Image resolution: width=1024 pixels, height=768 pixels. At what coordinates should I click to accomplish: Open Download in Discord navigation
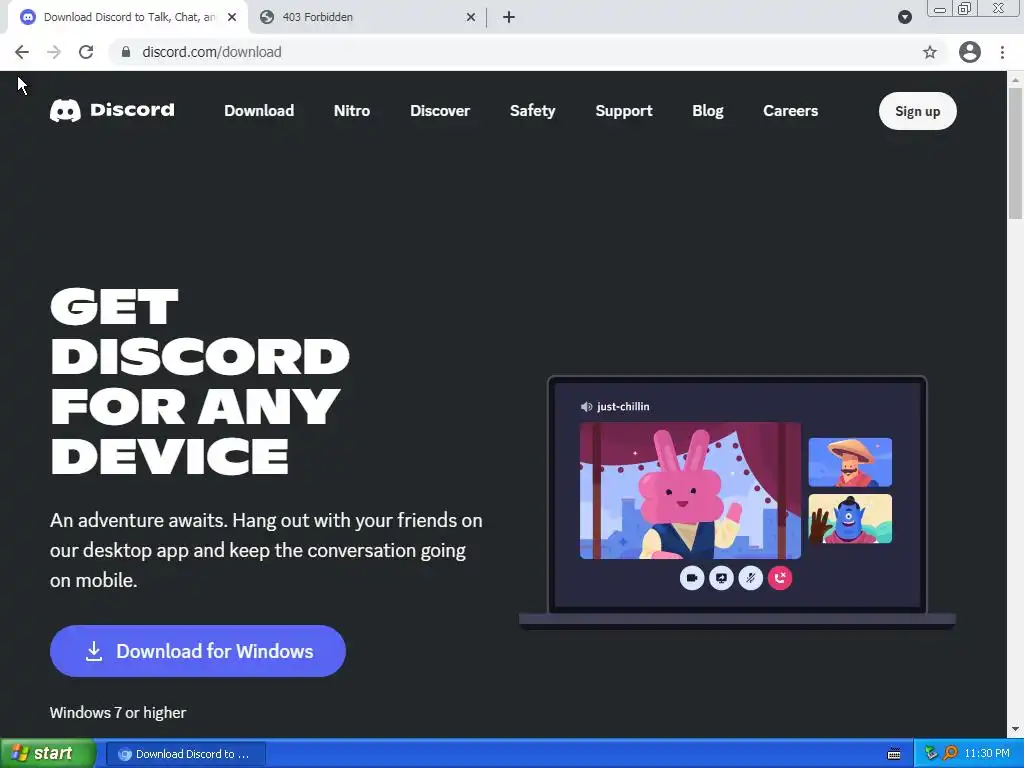[259, 111]
